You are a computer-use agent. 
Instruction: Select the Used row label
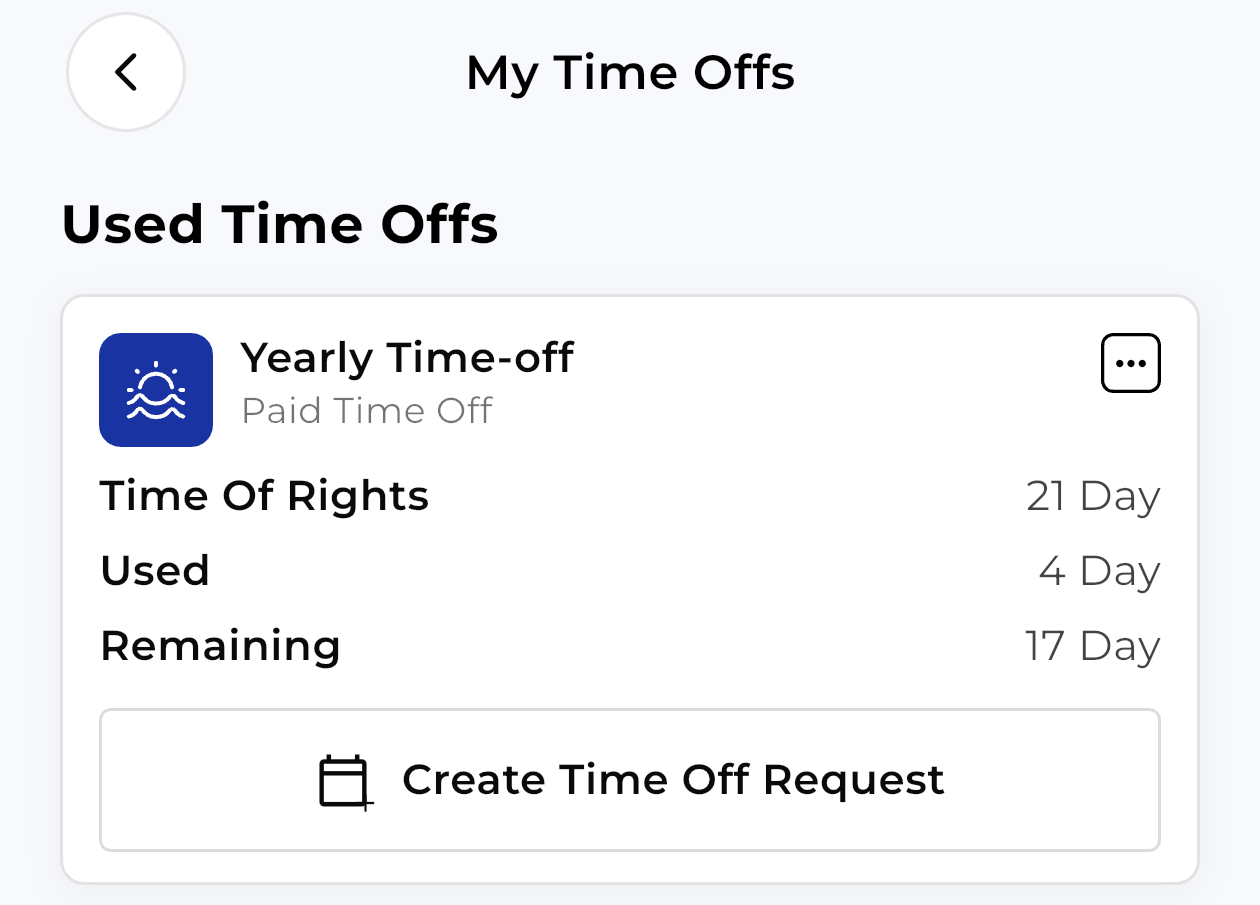point(155,571)
